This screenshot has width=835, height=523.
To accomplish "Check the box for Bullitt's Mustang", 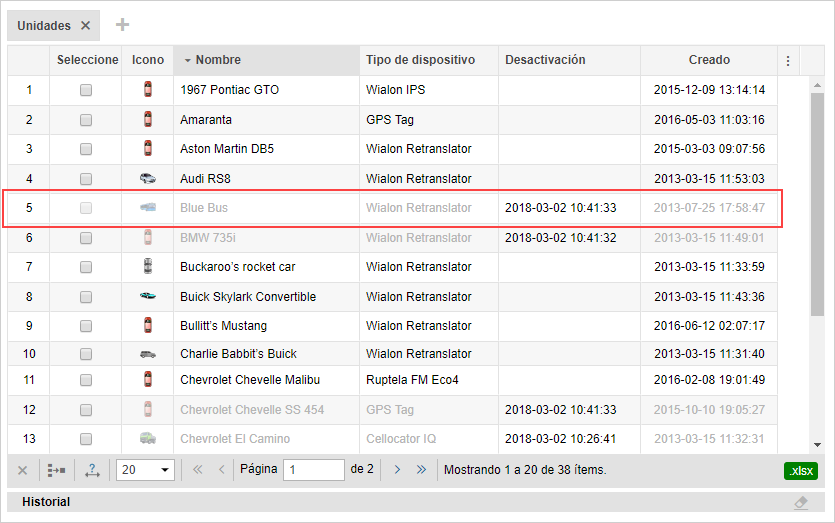I will coord(86,326).
